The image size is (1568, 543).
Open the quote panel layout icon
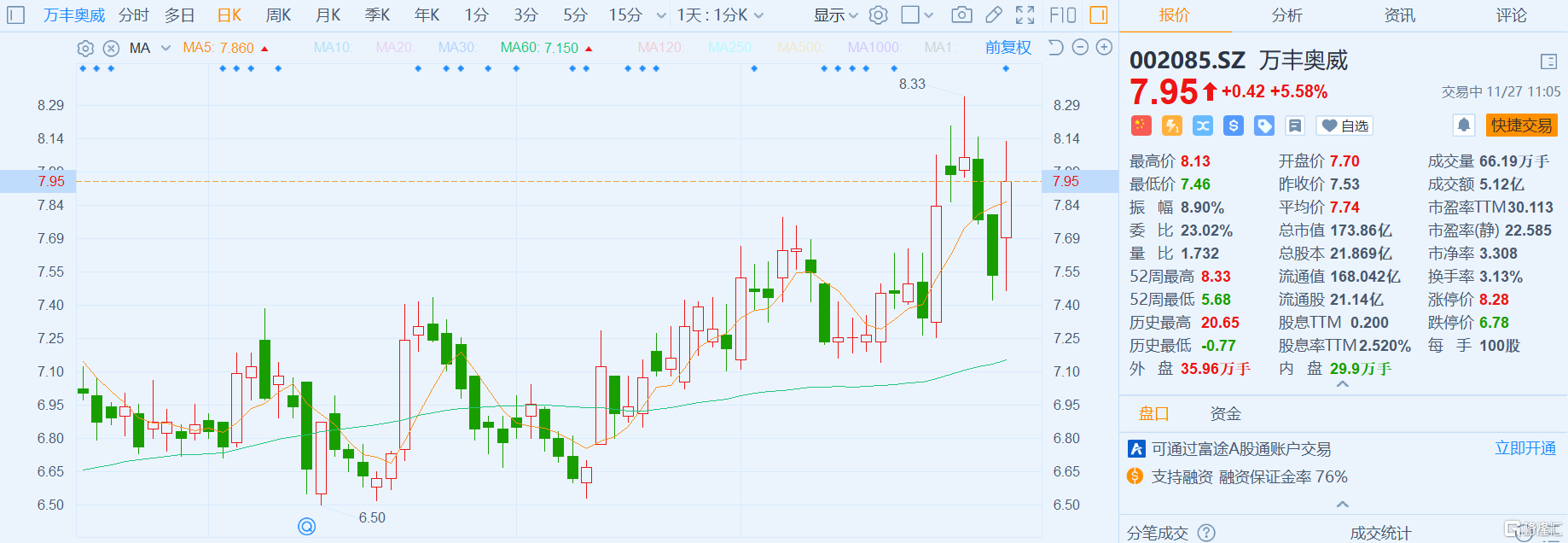point(1549,61)
